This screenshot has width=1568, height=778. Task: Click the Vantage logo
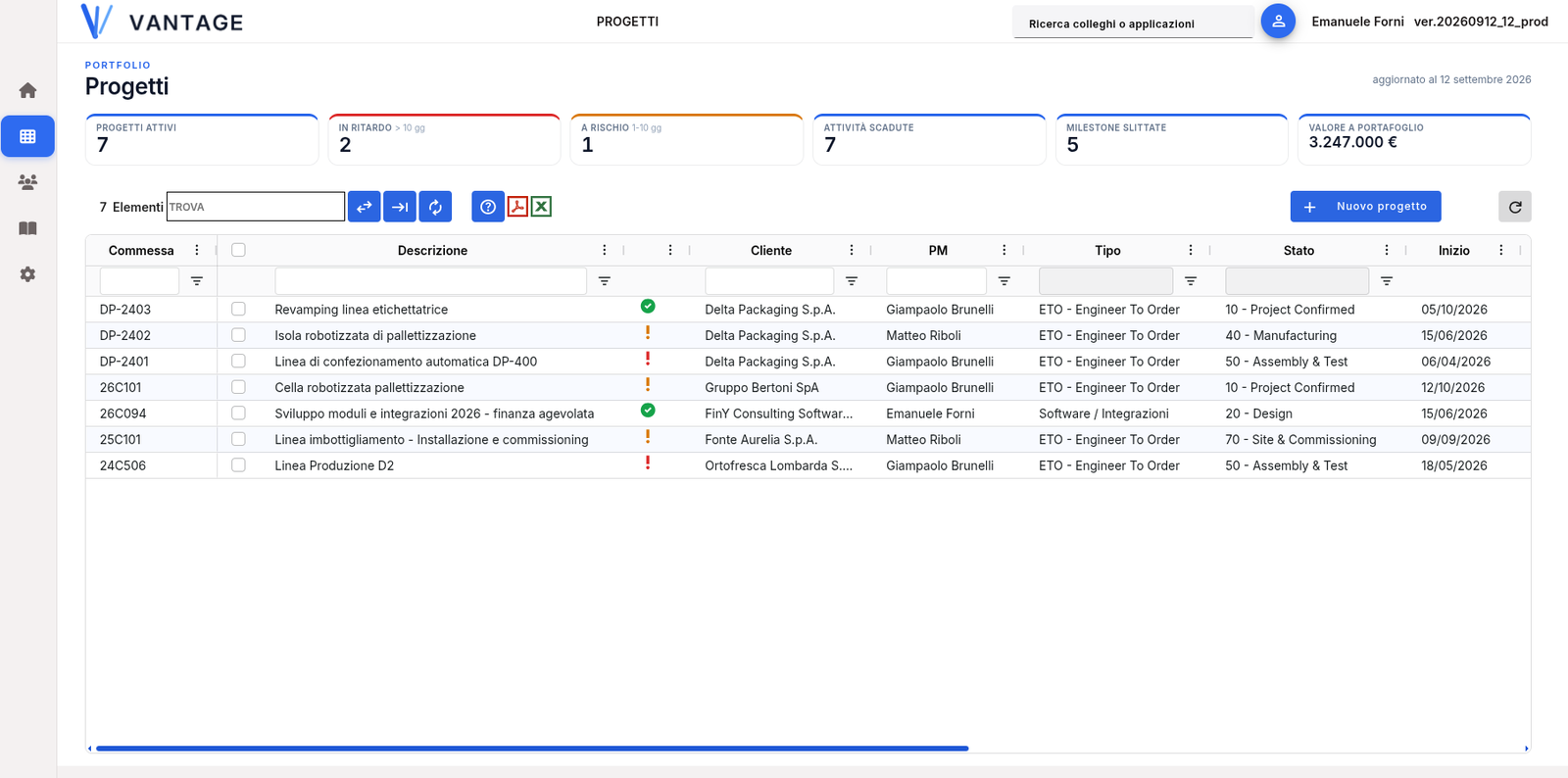162,22
